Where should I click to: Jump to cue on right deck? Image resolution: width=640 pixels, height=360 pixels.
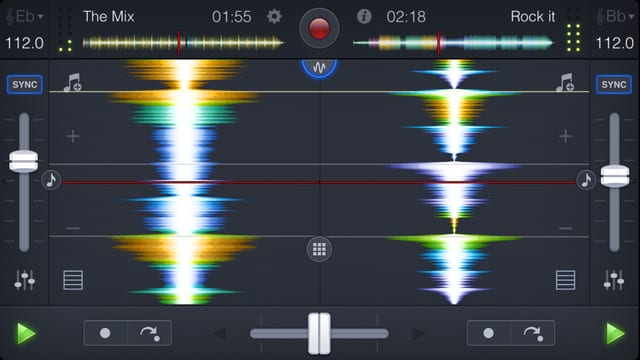[x=533, y=333]
